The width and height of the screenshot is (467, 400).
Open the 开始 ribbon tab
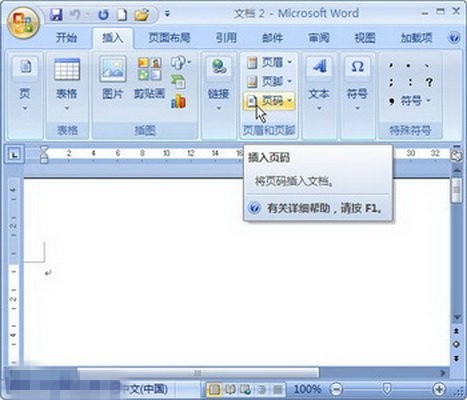click(x=66, y=38)
